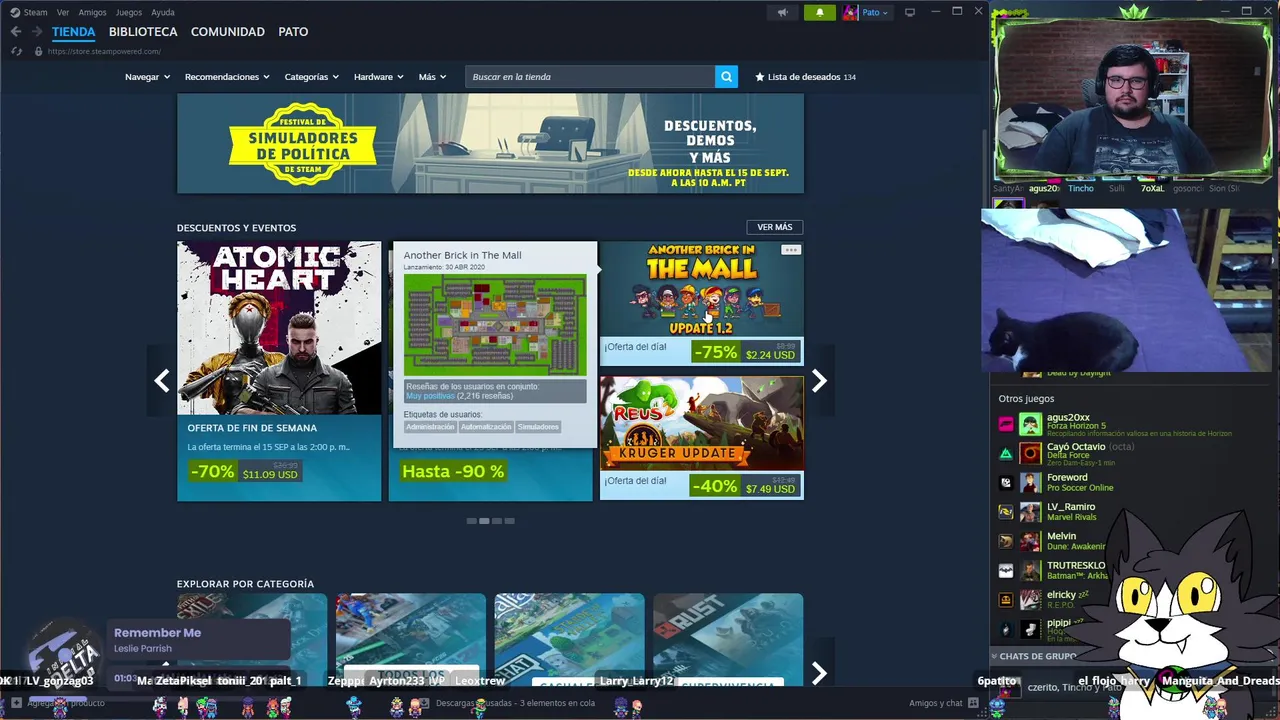The height and width of the screenshot is (720, 1280).
Task: Click the Marvel Rivals game icon
Action: click(1006, 512)
